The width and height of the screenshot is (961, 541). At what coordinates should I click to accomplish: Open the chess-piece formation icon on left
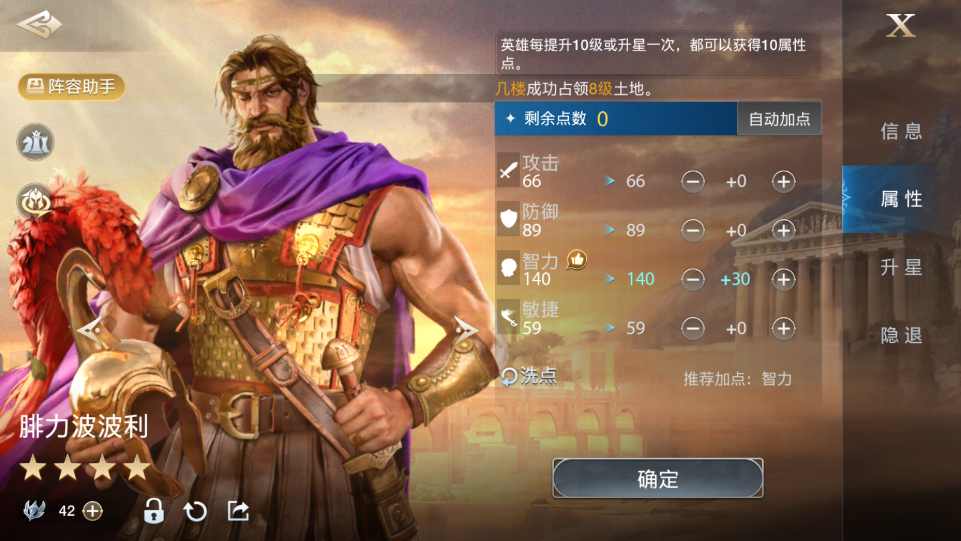(36, 142)
